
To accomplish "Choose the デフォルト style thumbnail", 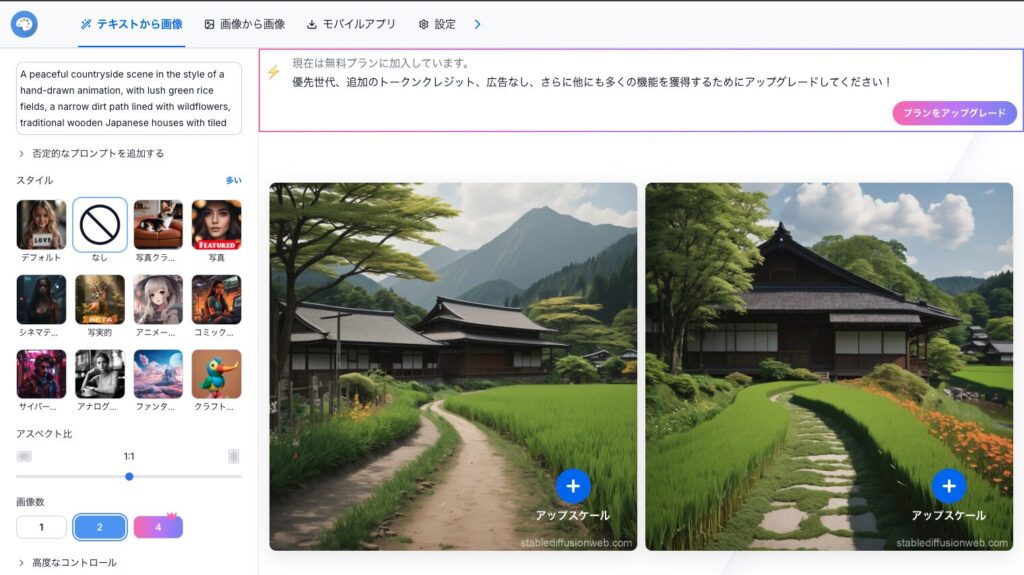I will pyautogui.click(x=41, y=224).
